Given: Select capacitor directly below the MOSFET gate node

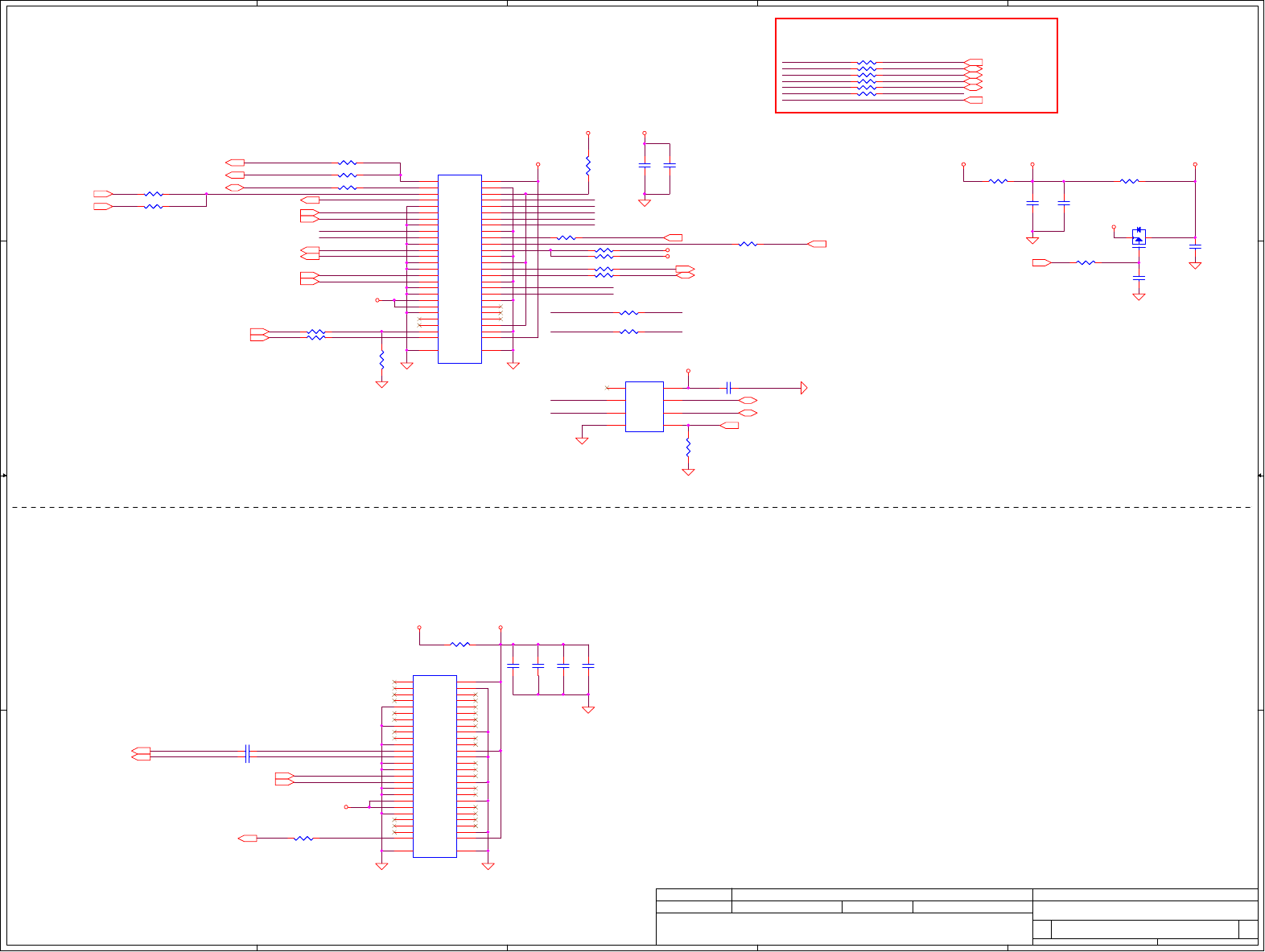Looking at the screenshot, I should [1139, 278].
